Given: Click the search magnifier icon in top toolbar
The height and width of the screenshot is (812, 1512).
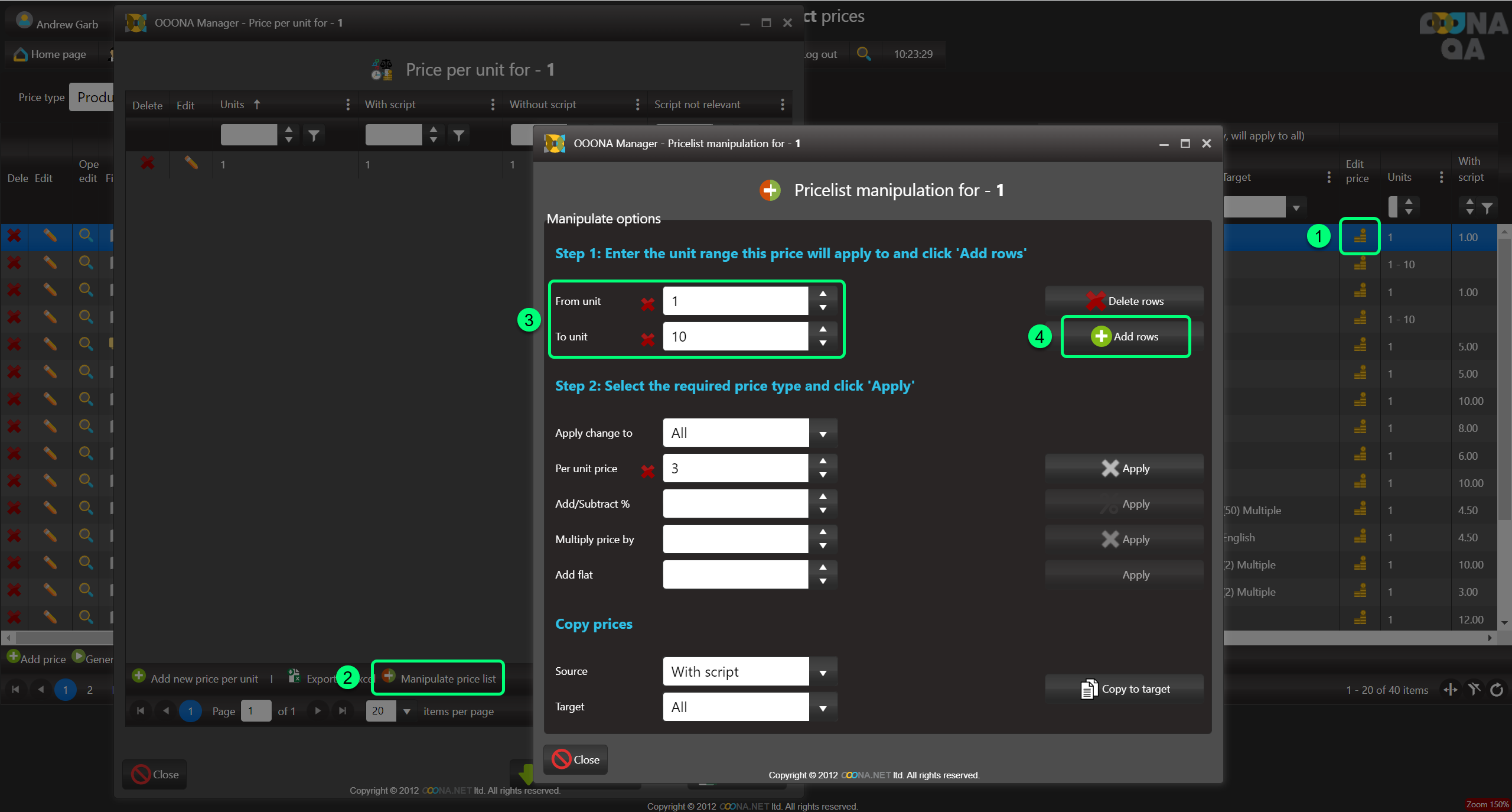Looking at the screenshot, I should [863, 54].
